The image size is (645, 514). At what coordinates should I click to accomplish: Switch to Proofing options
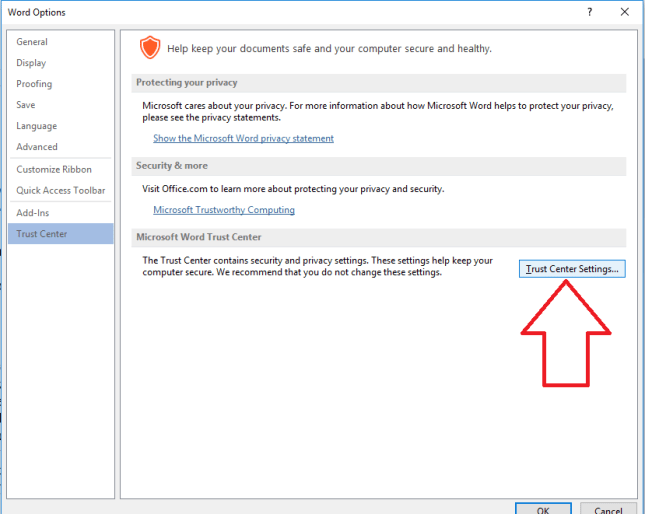tap(34, 84)
